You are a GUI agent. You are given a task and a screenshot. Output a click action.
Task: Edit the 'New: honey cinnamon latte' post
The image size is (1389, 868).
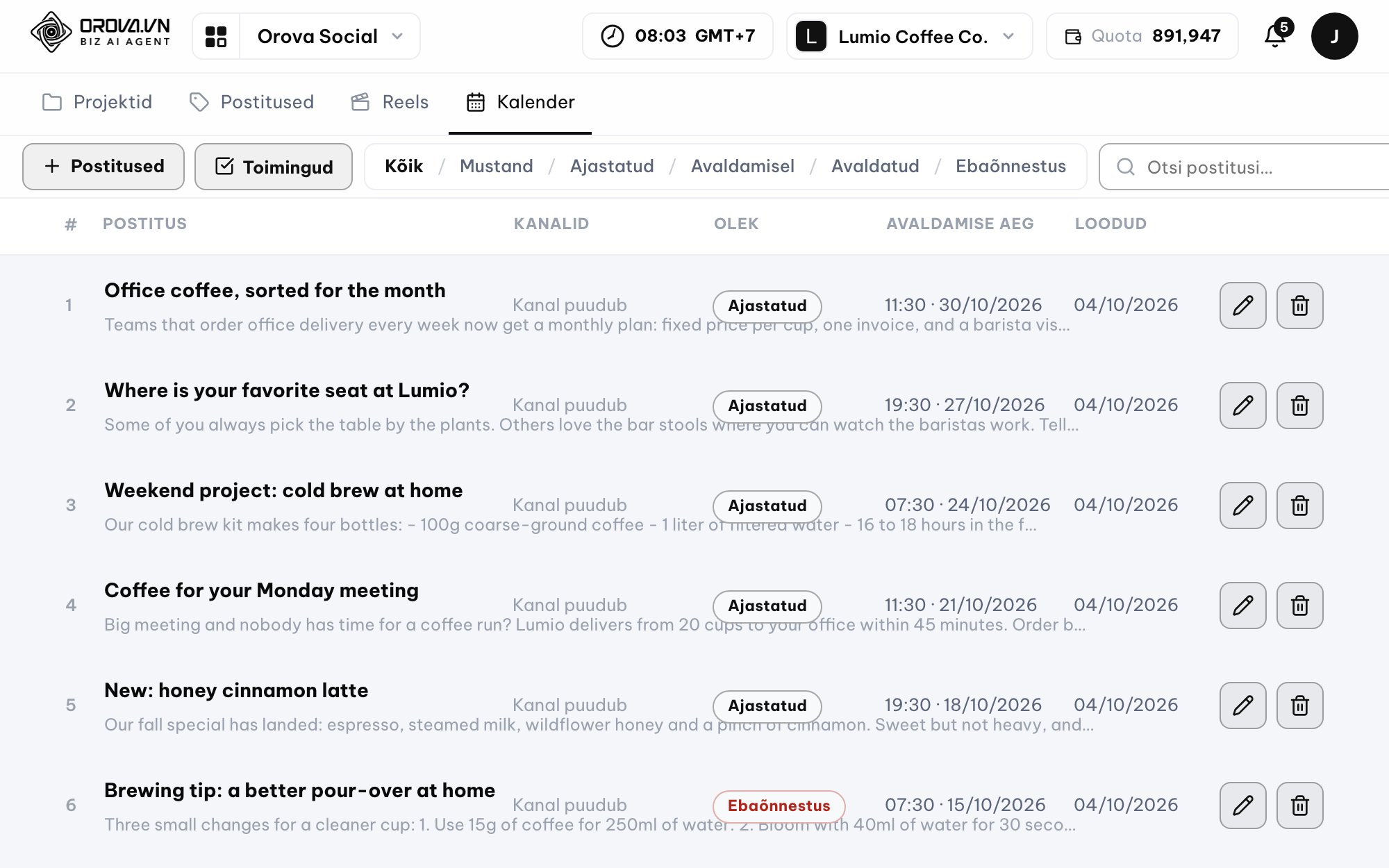point(1242,706)
